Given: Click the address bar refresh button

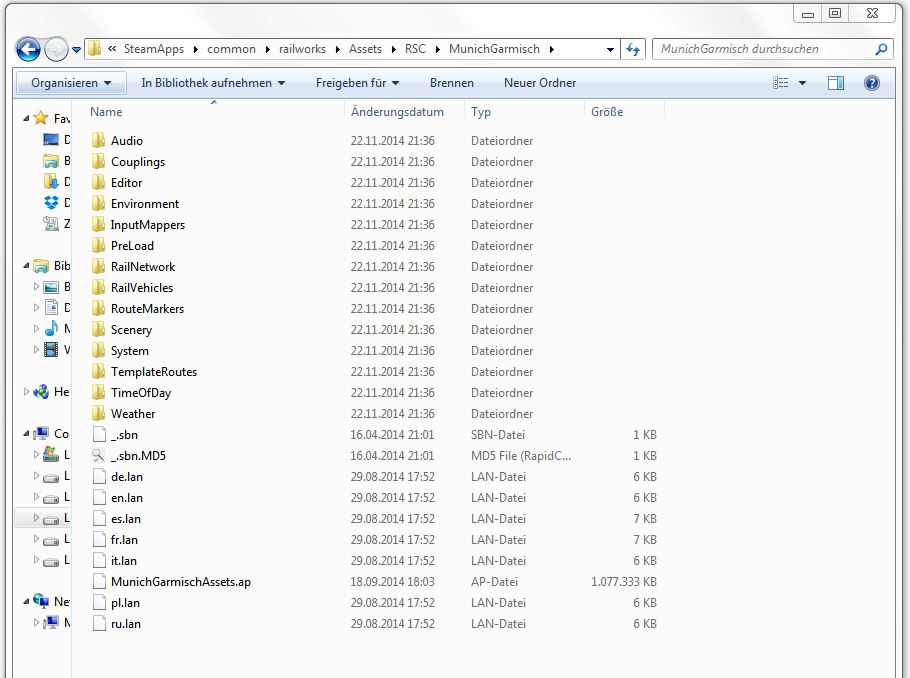Looking at the screenshot, I should tap(633, 49).
